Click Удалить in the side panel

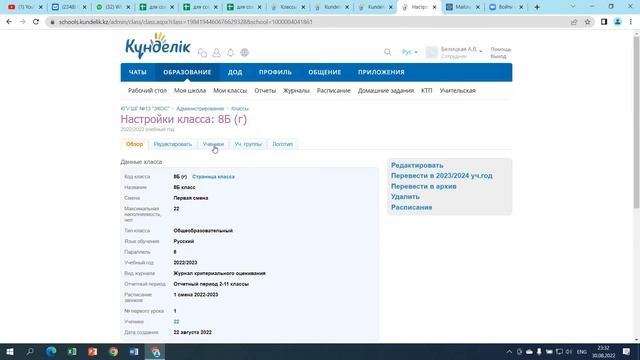tap(405, 197)
